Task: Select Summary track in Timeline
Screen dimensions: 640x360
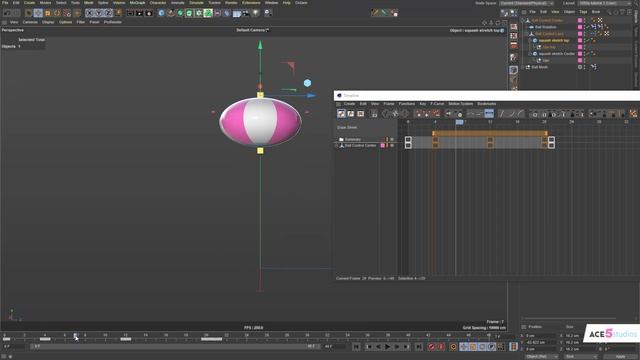Action: (353, 140)
